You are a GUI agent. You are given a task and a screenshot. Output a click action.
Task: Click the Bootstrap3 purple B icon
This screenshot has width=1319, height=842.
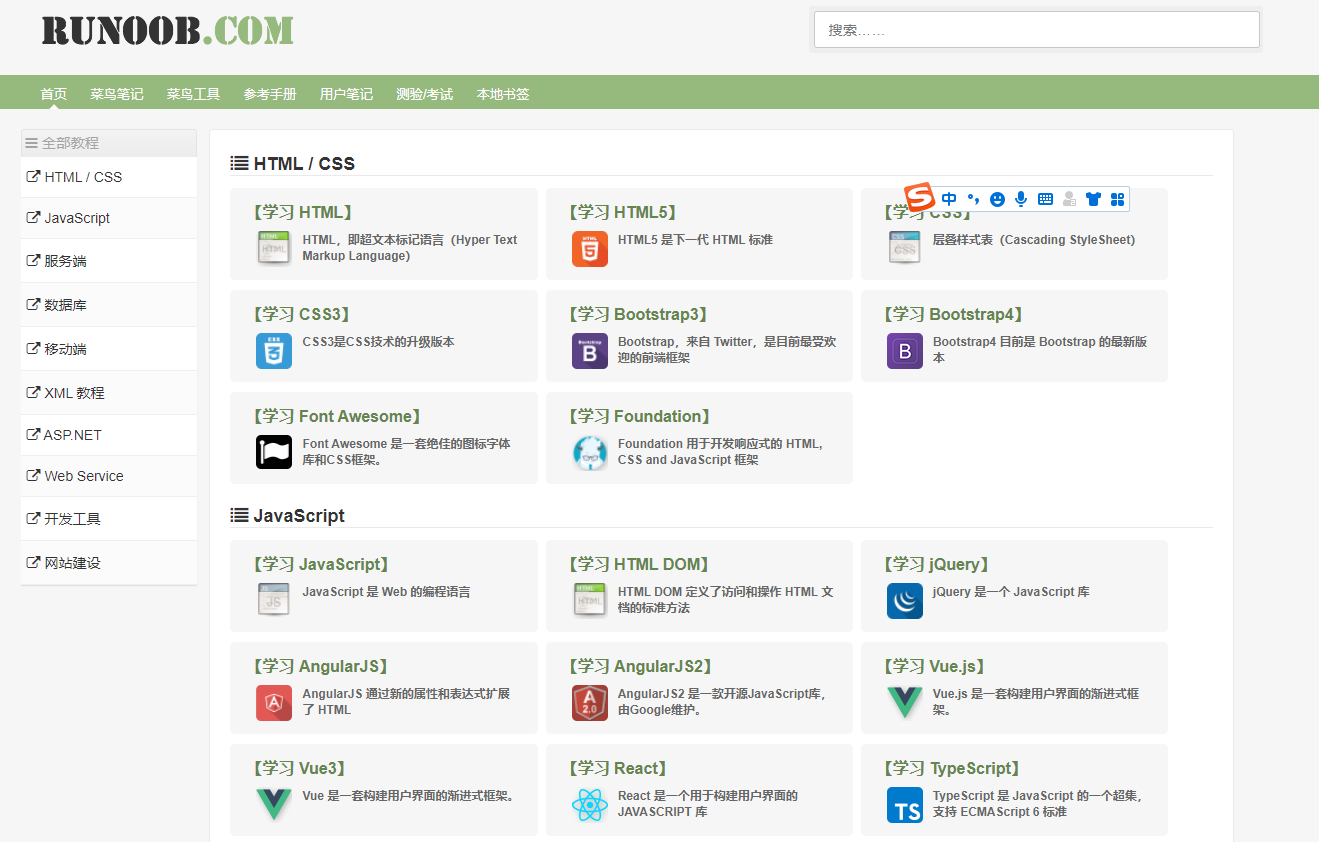[589, 351]
